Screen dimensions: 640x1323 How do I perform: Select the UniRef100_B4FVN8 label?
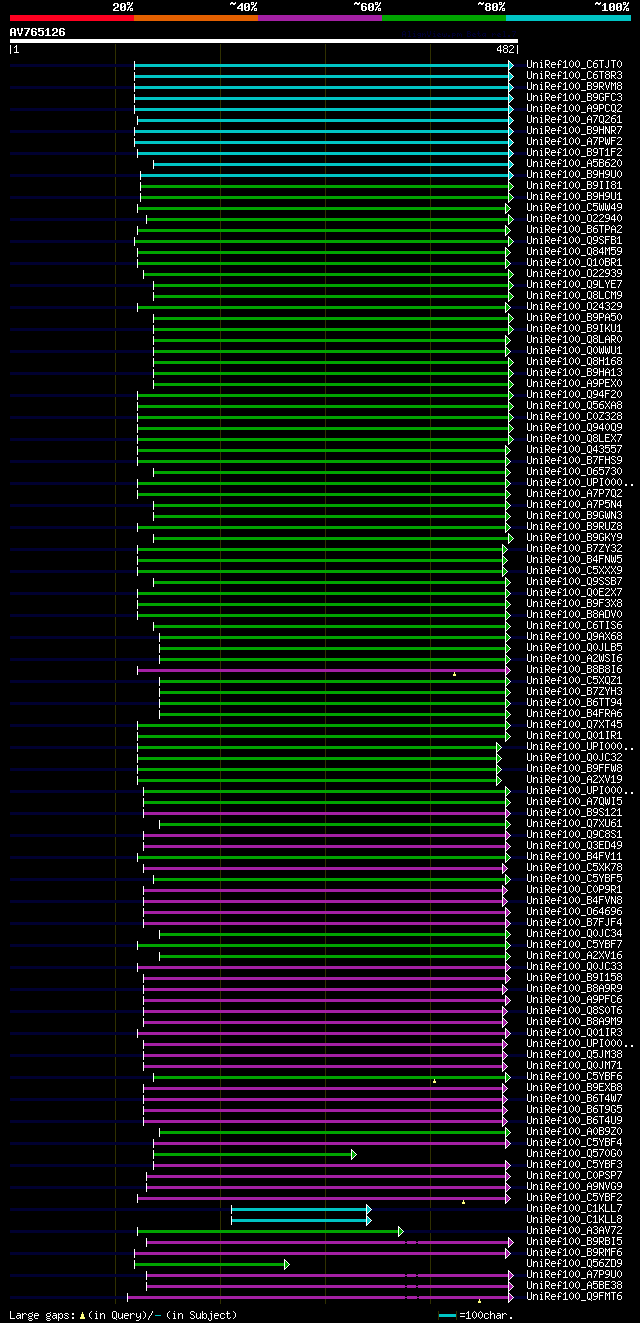575,901
